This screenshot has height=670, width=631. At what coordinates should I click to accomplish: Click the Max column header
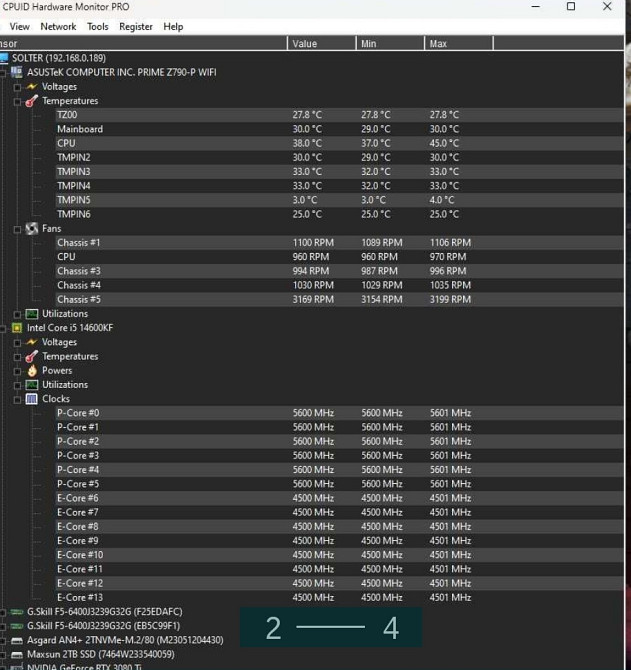(438, 44)
